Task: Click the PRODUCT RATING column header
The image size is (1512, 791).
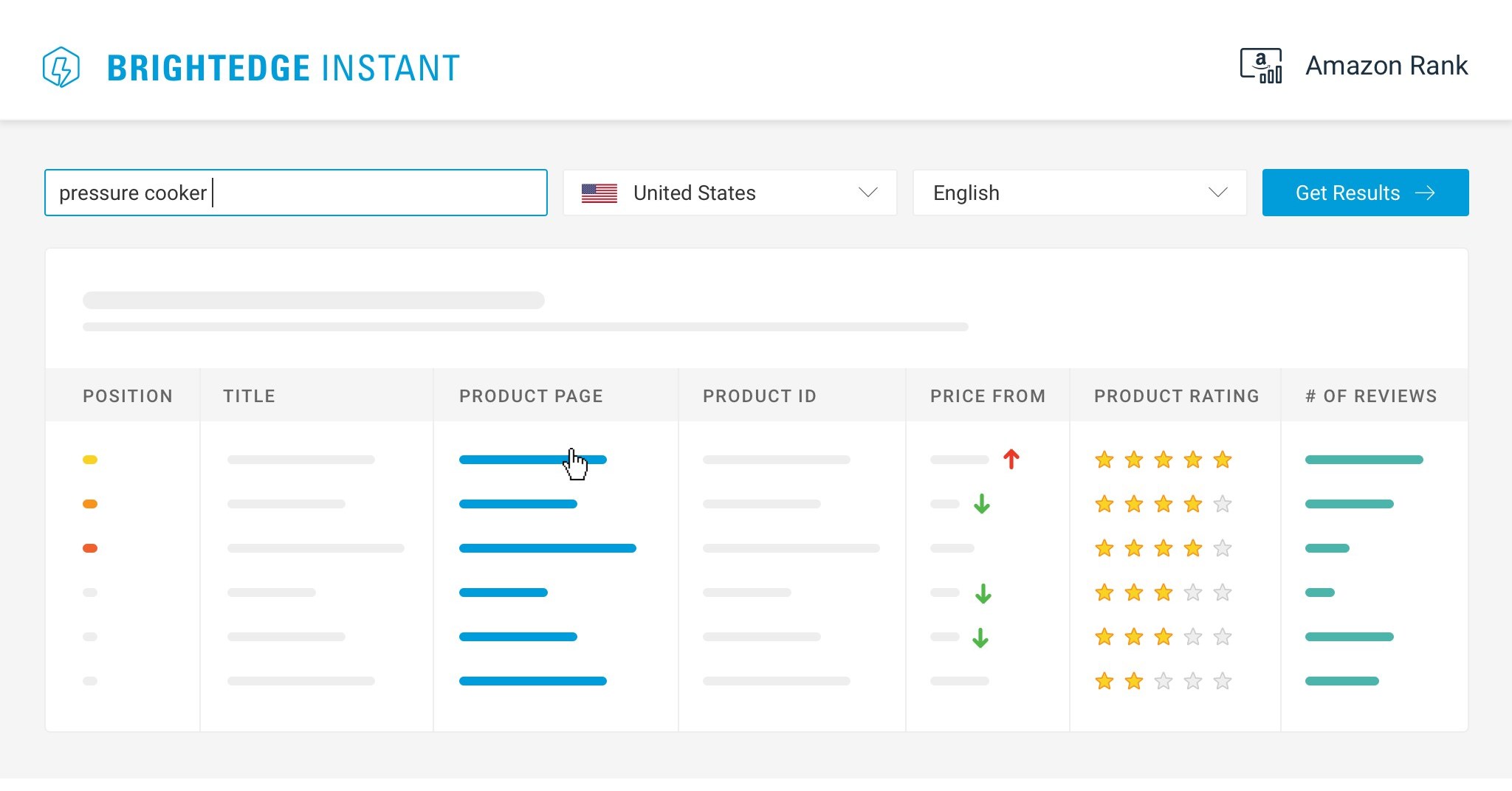Action: click(x=1176, y=395)
